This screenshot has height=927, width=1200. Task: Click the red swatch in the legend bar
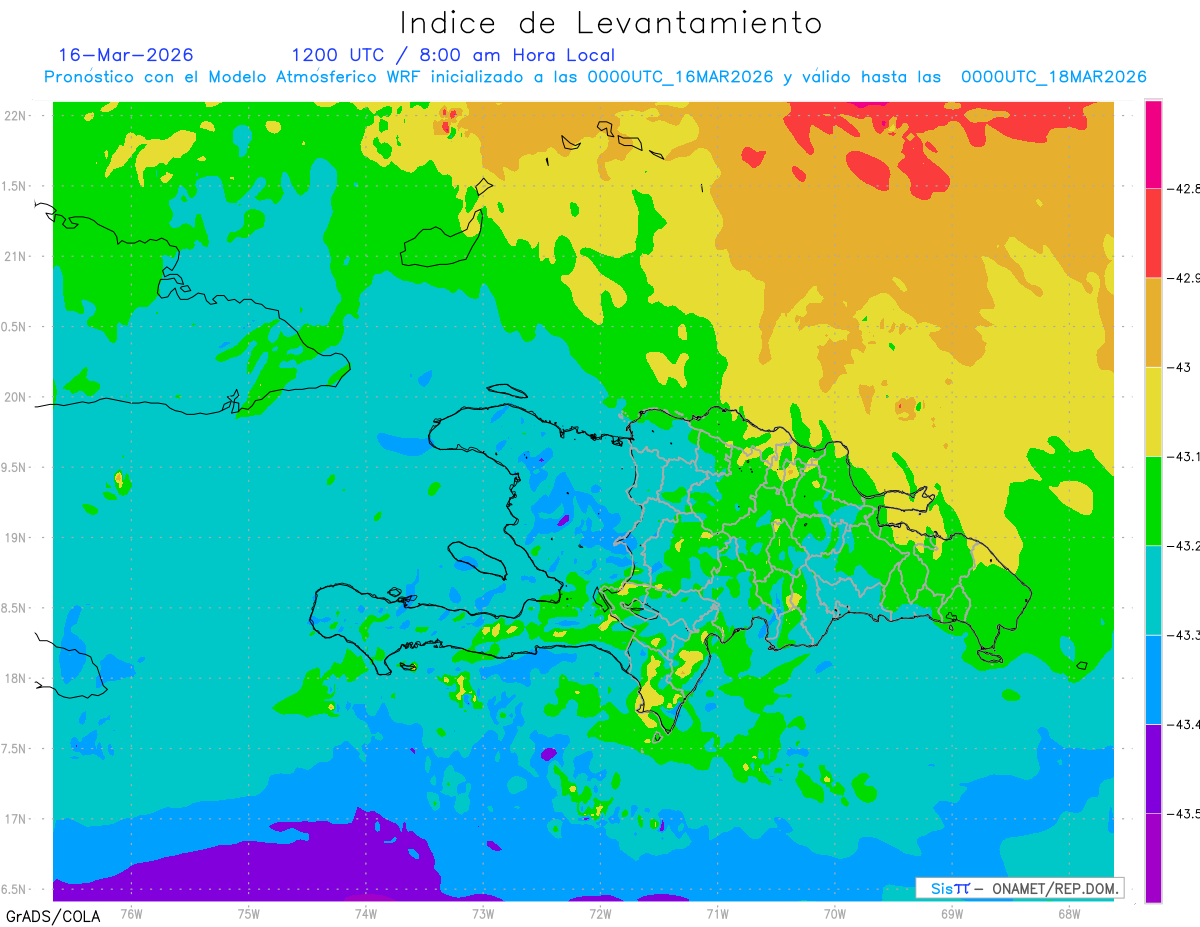[1153, 233]
